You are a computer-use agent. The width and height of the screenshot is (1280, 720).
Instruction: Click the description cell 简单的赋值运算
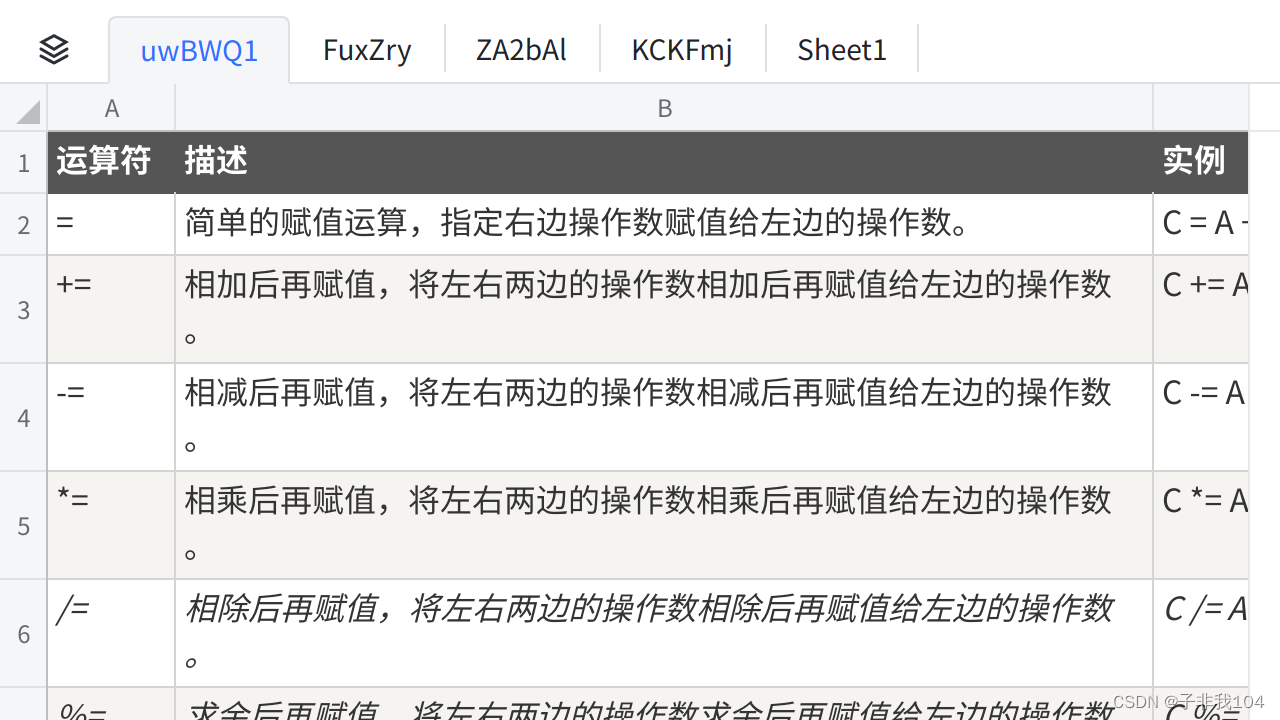[664, 224]
